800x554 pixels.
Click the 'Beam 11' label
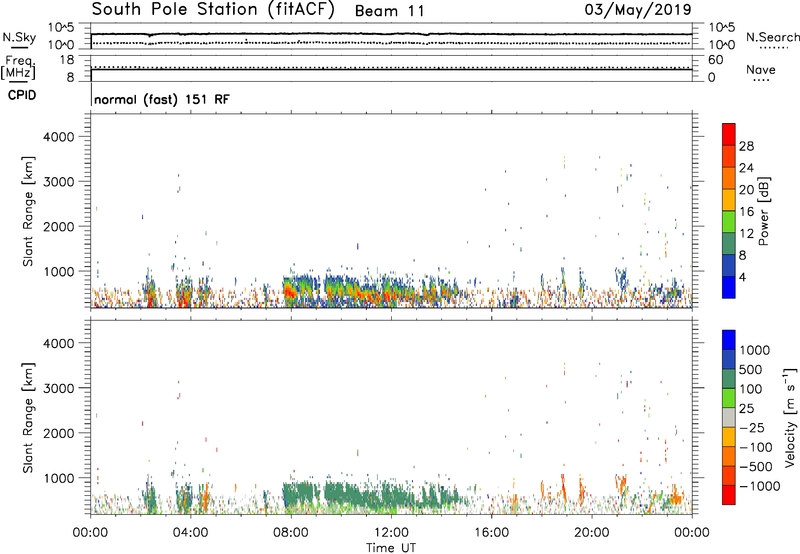[389, 11]
